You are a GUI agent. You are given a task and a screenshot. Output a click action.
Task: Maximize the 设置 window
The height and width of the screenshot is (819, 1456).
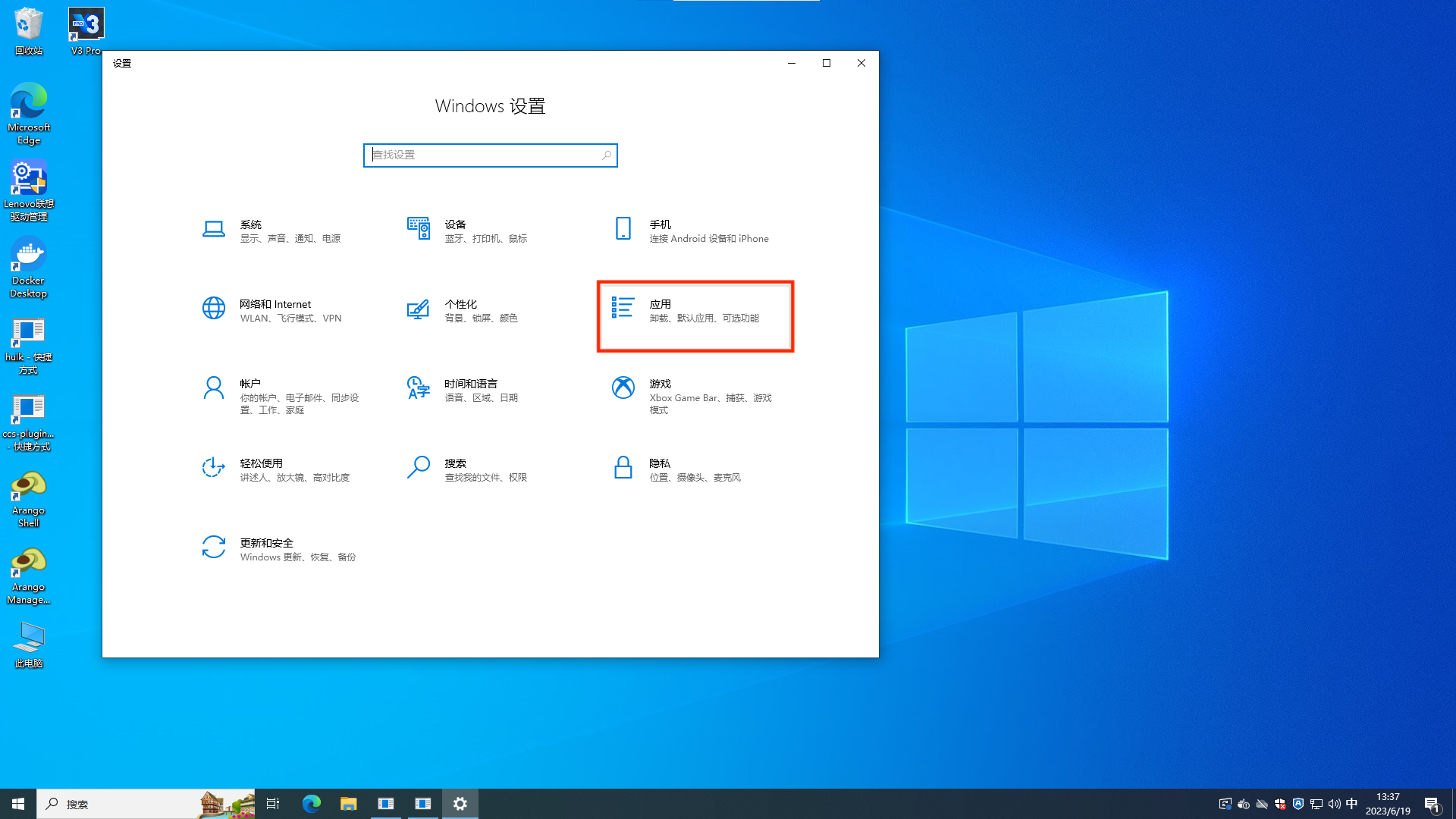[827, 63]
